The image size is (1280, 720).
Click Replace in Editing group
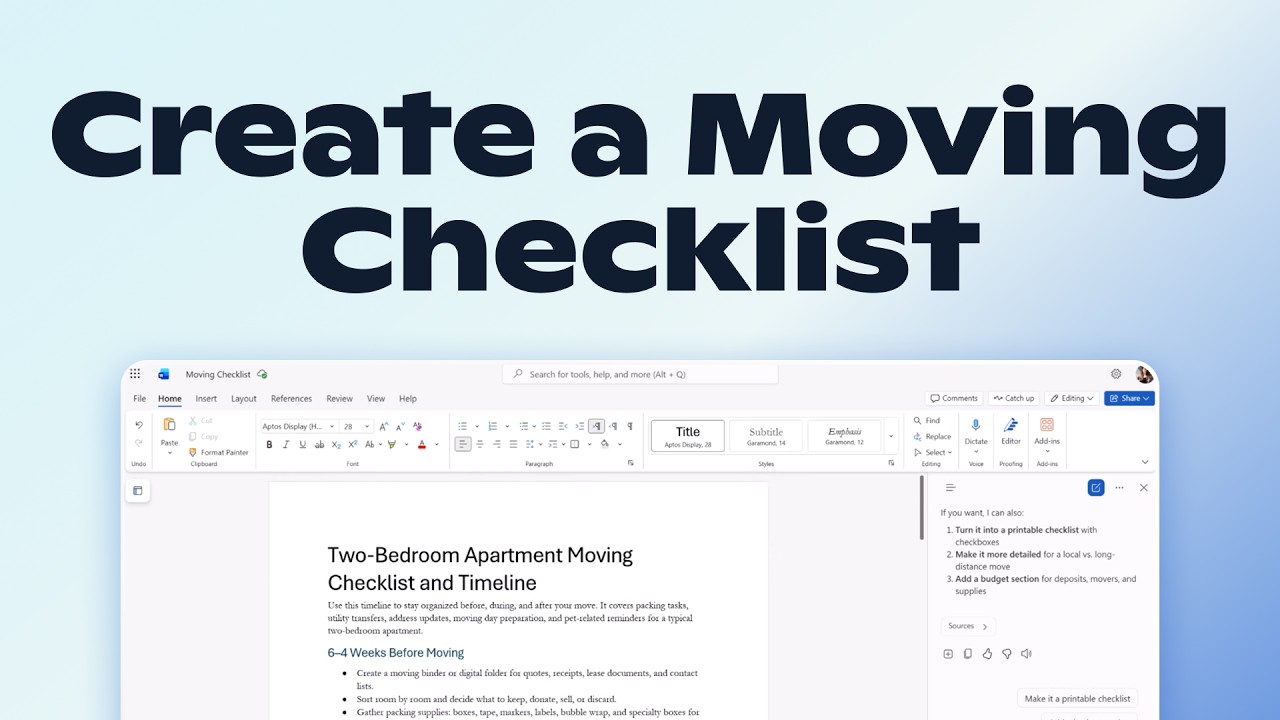[x=932, y=437]
